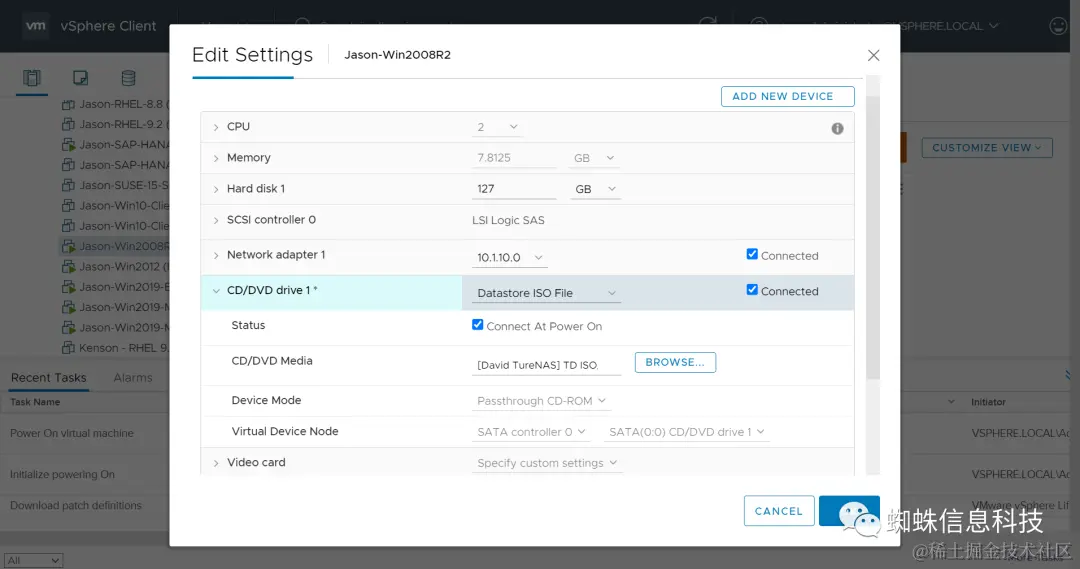Open Storage inventory icon

[x=128, y=78]
